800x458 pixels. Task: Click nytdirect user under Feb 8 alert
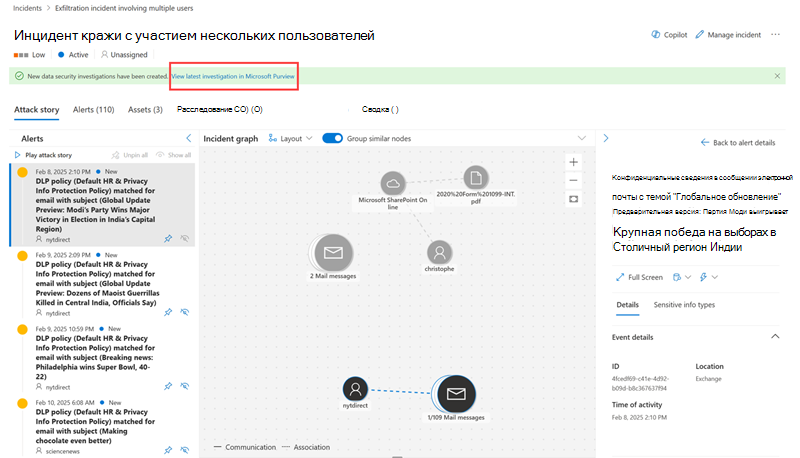58,239
